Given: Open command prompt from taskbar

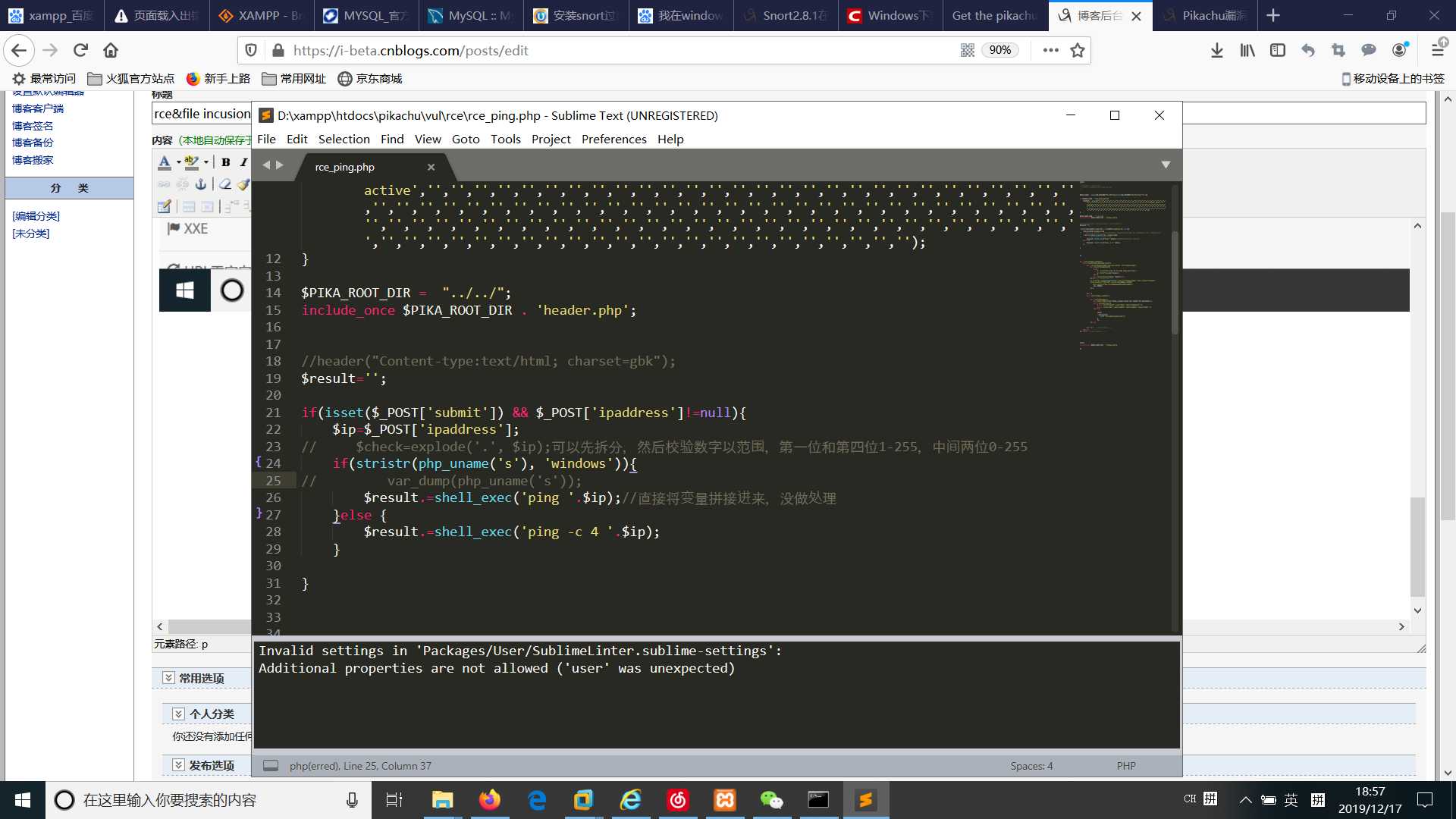Looking at the screenshot, I should coord(818,800).
